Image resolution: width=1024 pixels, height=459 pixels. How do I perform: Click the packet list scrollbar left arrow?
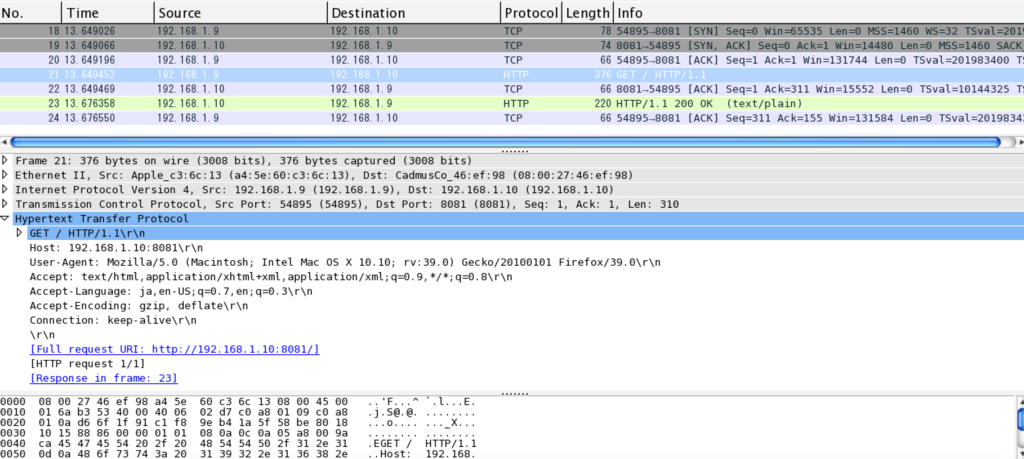pyautogui.click(x=5, y=142)
